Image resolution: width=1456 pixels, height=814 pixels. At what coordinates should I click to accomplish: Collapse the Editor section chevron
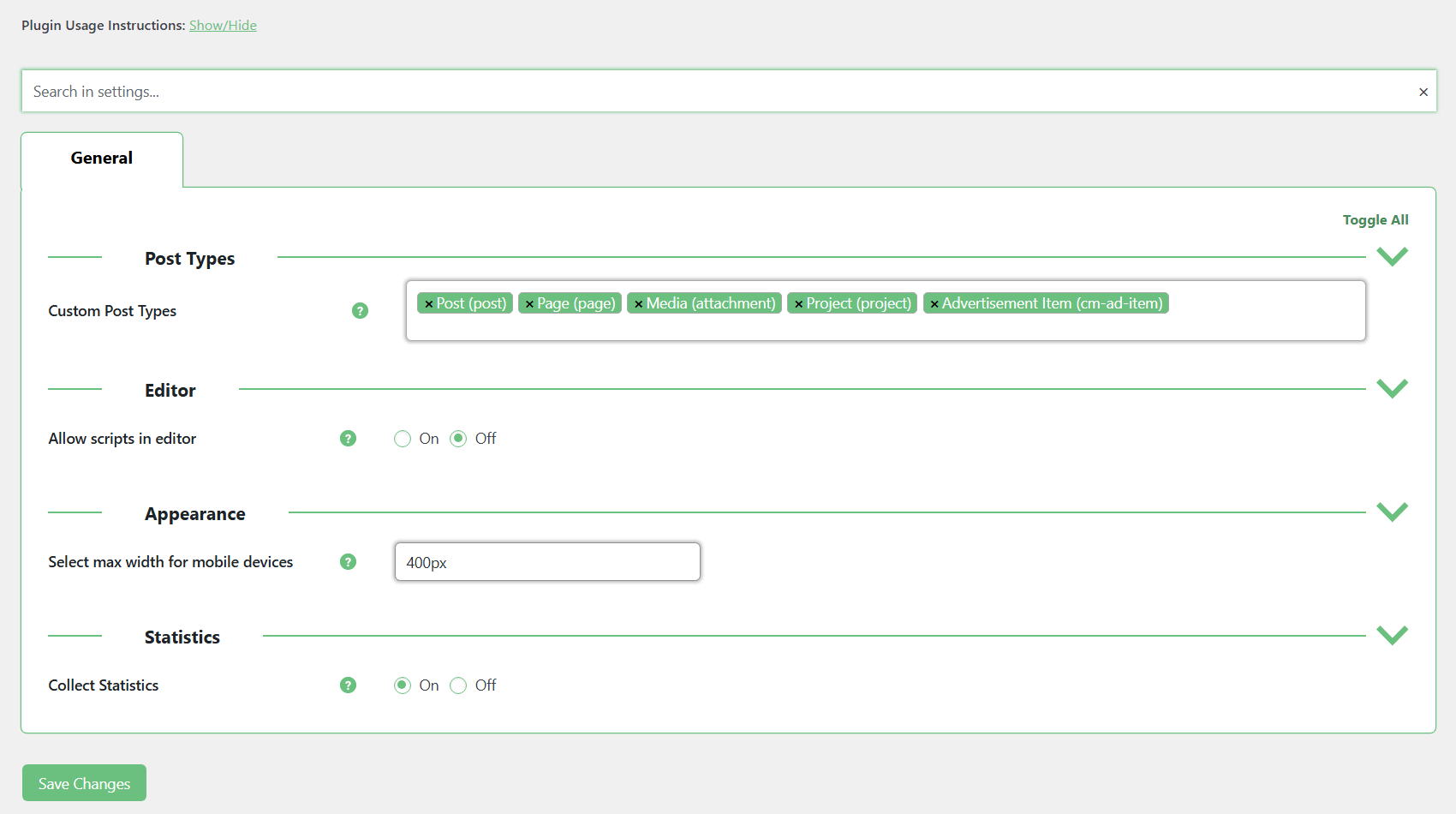click(x=1392, y=388)
